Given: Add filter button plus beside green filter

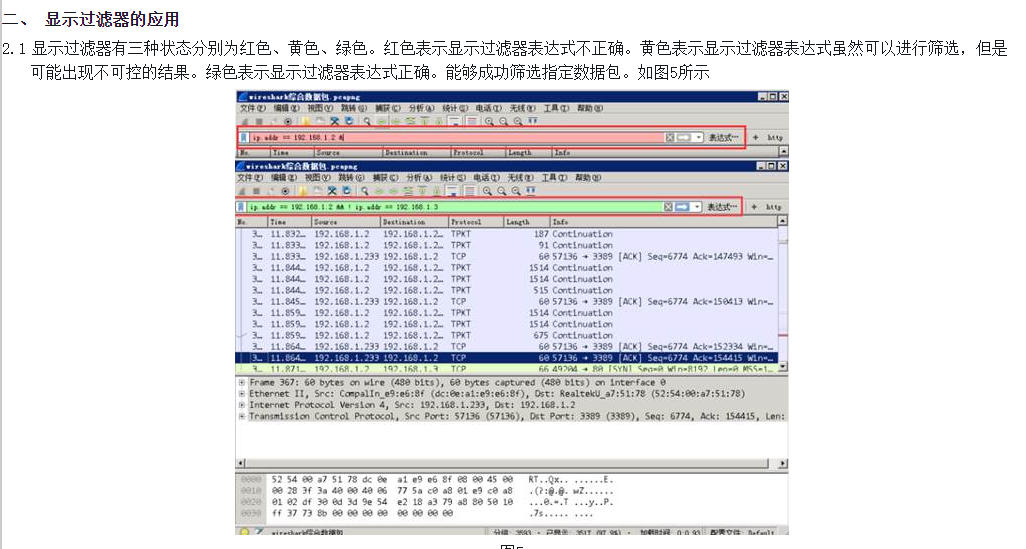Looking at the screenshot, I should coord(754,207).
